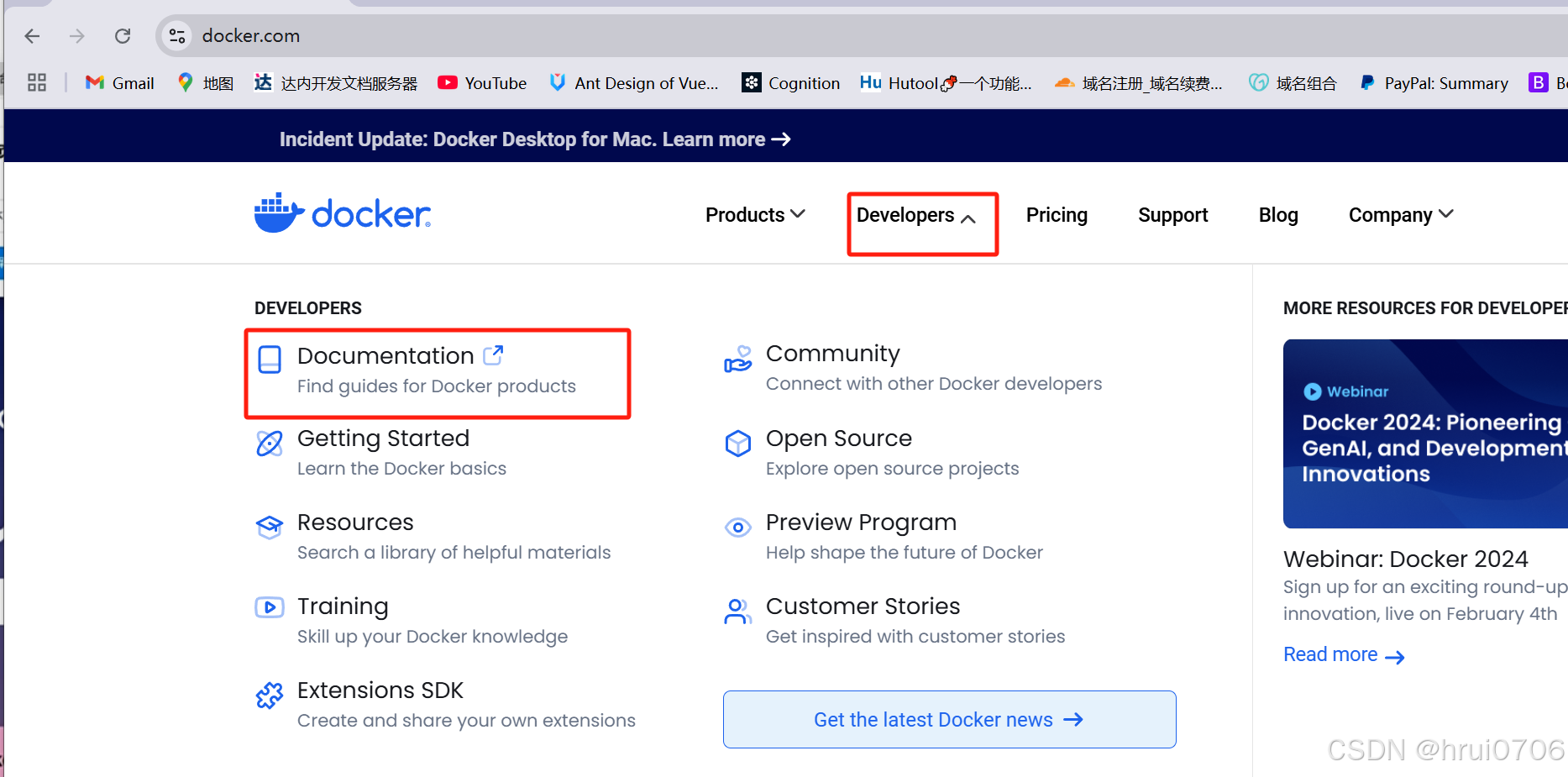Click the external link icon beside Documentation

(494, 355)
